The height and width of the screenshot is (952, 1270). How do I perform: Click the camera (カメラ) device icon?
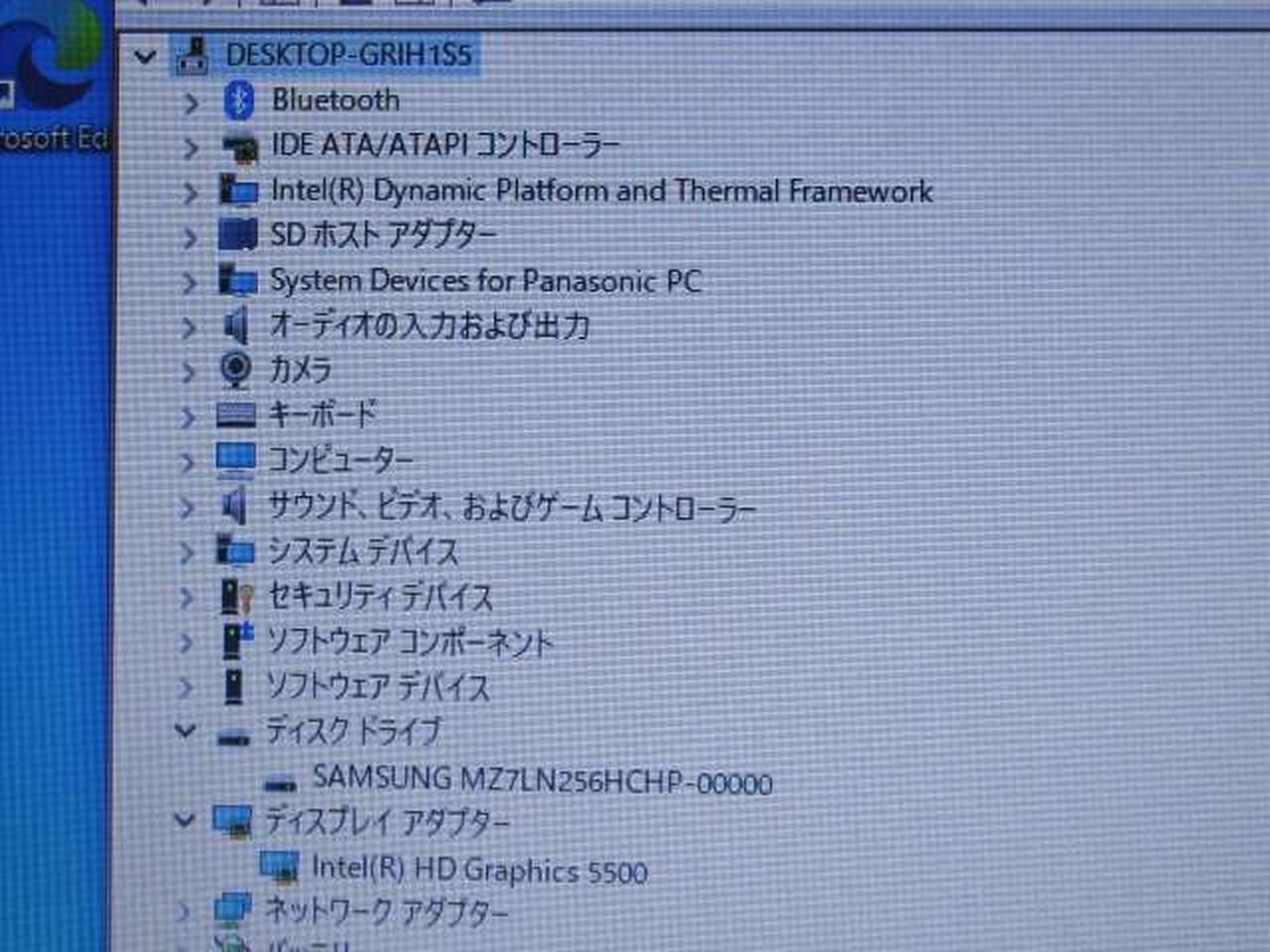(x=235, y=369)
